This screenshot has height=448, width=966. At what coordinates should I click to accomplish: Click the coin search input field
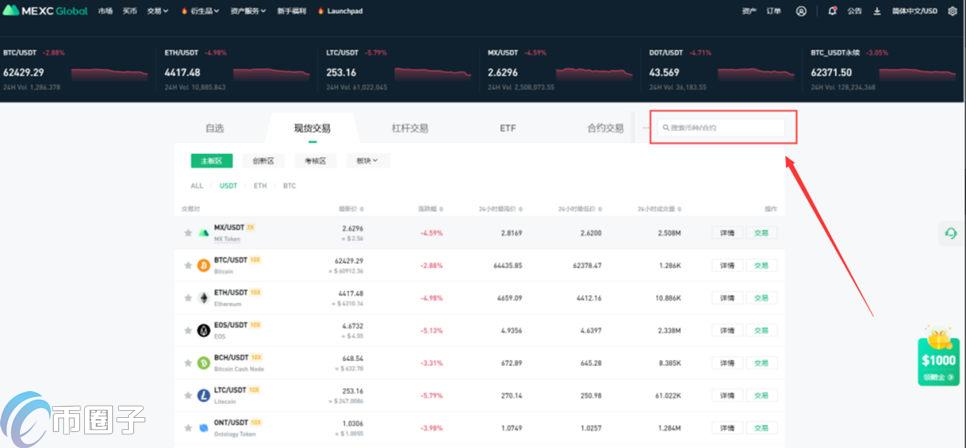[721, 128]
